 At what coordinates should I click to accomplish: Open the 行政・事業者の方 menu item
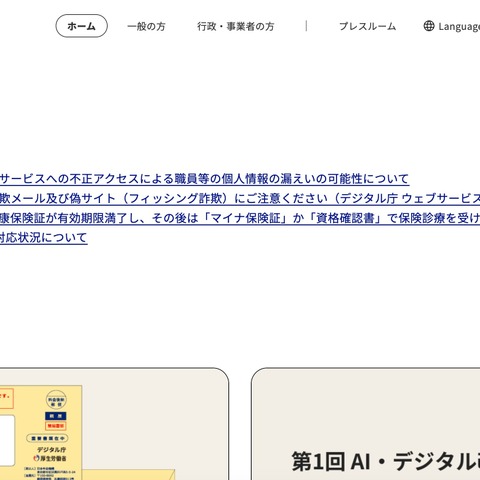pos(236,26)
